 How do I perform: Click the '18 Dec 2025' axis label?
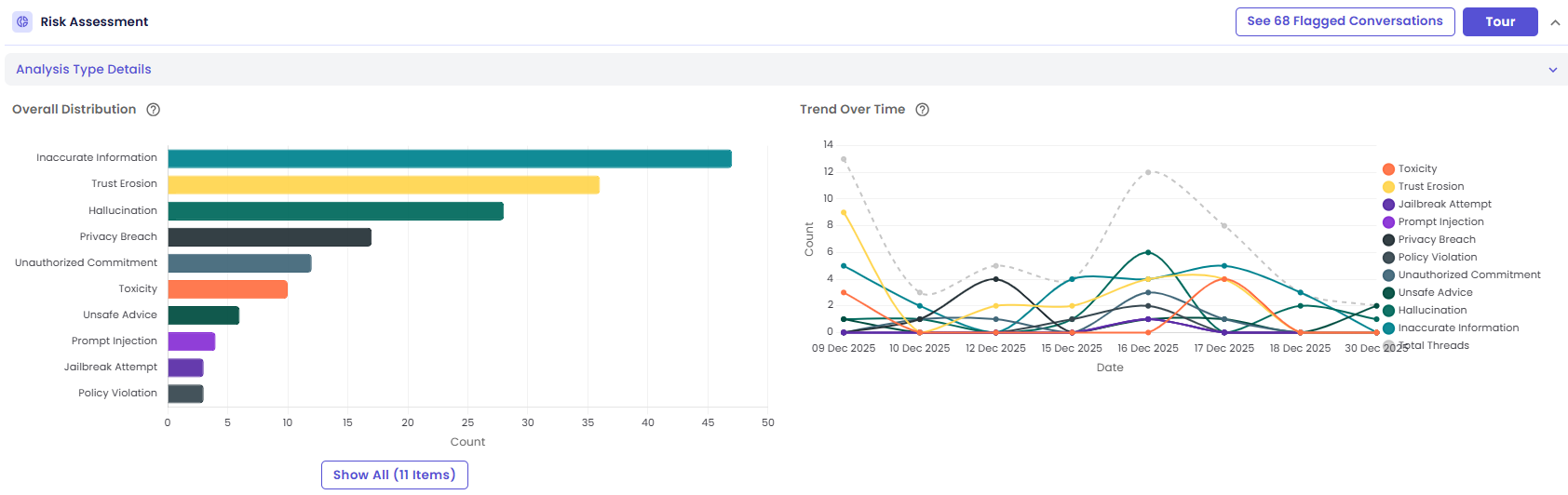pyautogui.click(x=1301, y=348)
